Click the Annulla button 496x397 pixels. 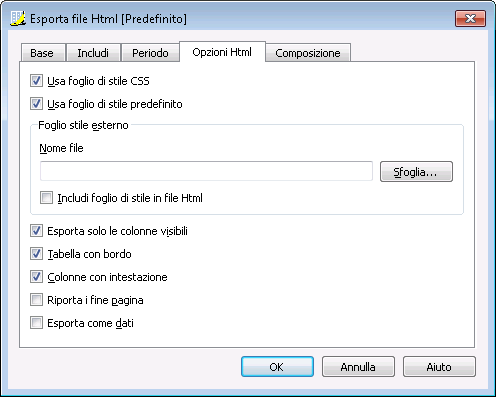(x=358, y=367)
